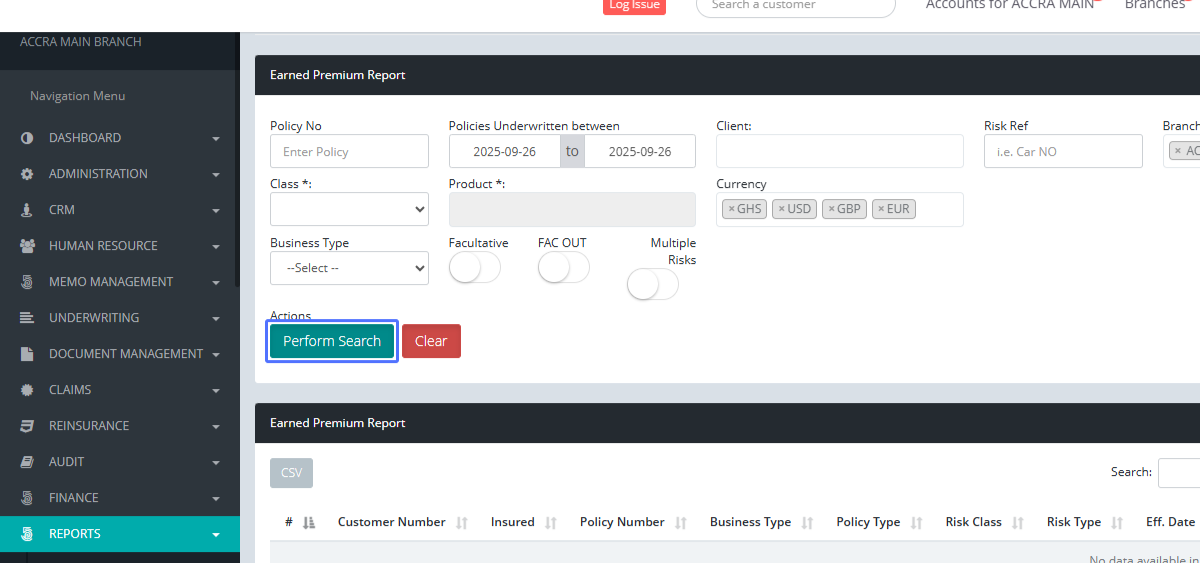
Task: Open the Finance menu item
Action: click(x=74, y=498)
